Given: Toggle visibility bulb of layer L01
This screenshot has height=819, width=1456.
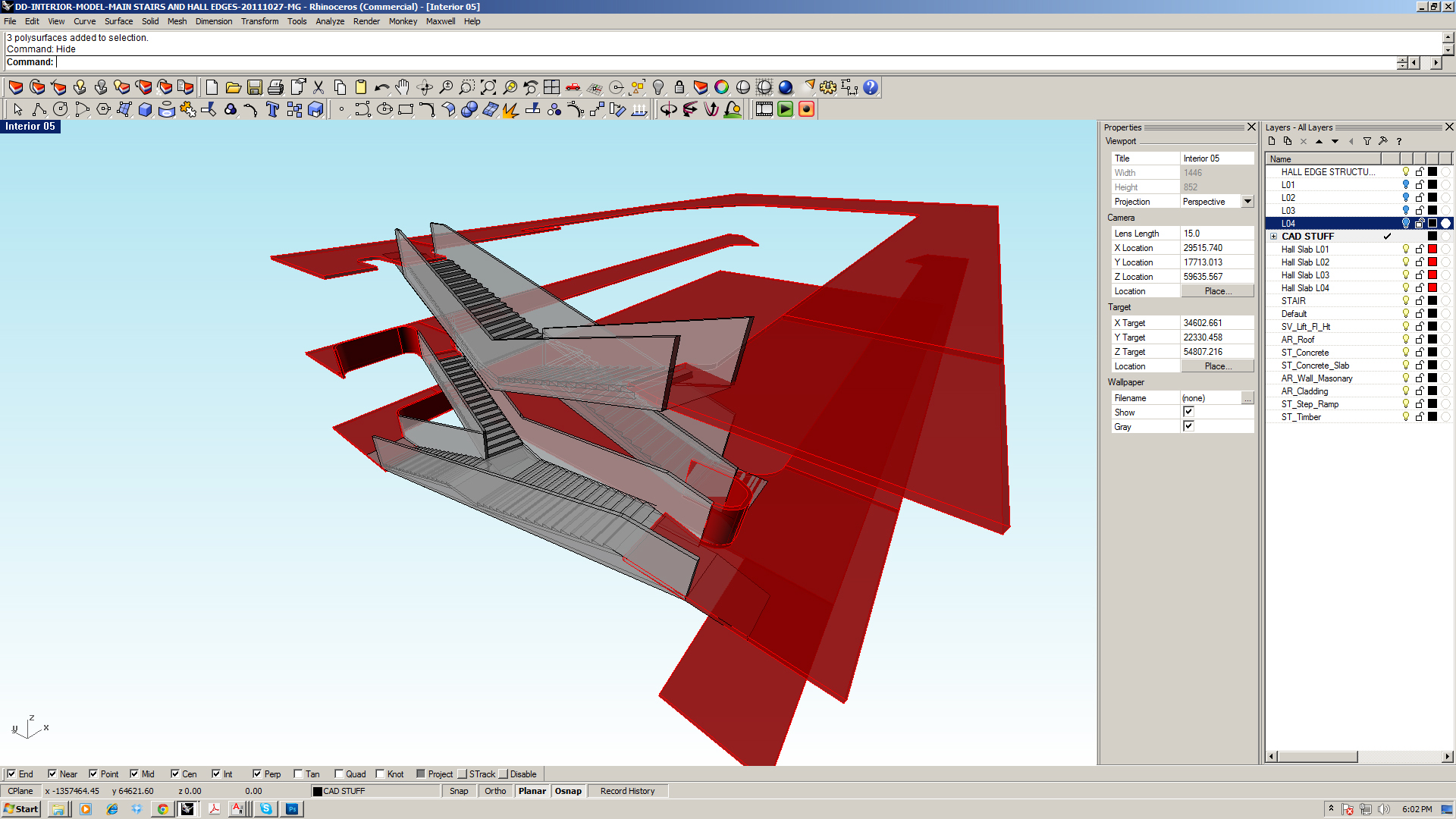Looking at the screenshot, I should click(x=1406, y=184).
